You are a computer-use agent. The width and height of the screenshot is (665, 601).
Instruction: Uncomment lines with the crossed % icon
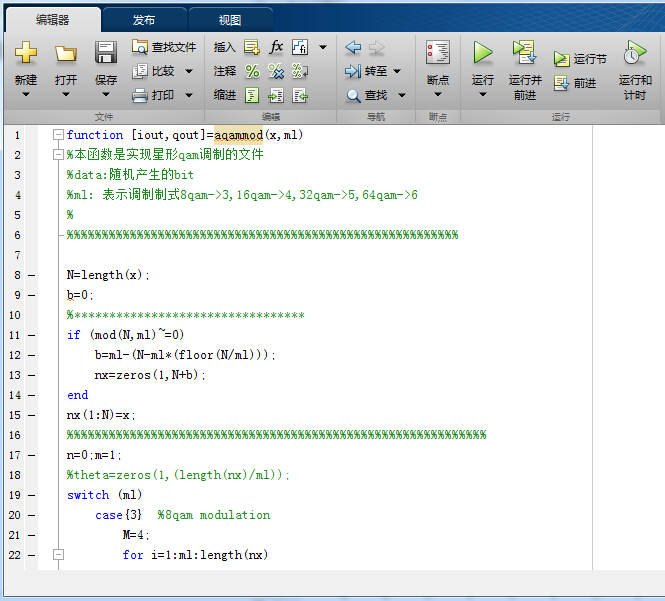276,71
